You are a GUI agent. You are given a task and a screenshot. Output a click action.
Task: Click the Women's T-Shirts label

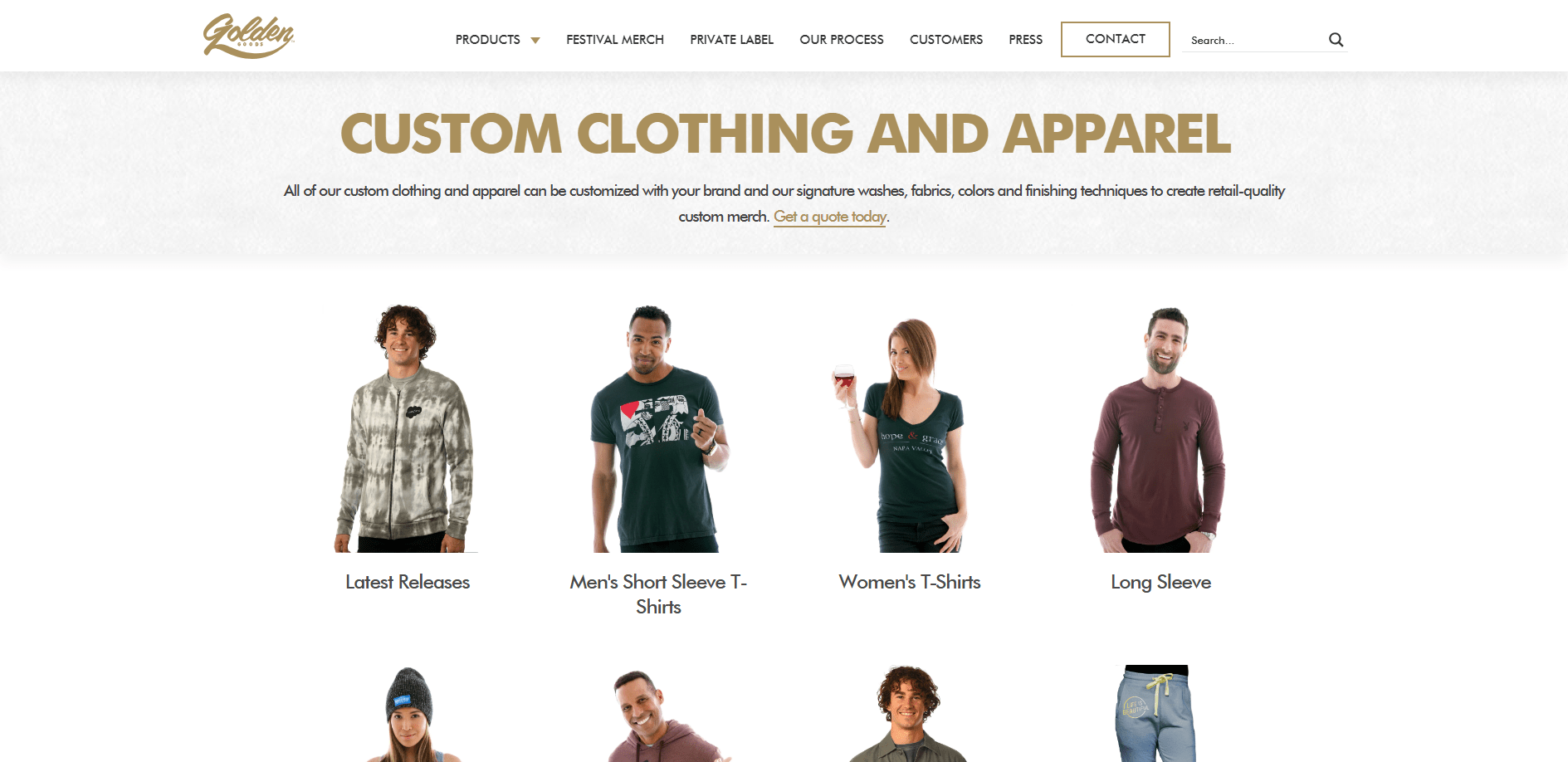[910, 582]
